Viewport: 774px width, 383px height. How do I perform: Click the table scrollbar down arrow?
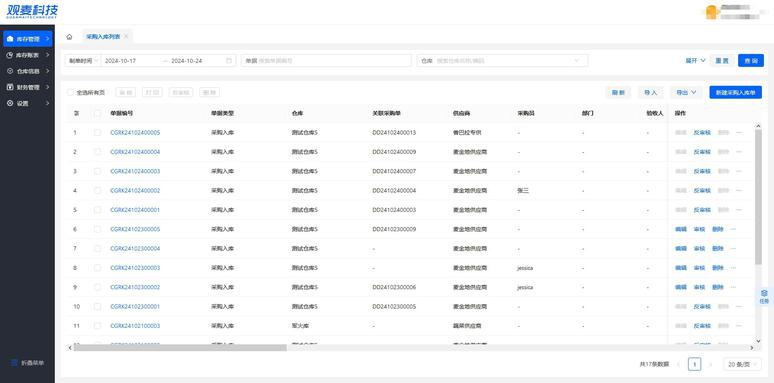pos(758,341)
